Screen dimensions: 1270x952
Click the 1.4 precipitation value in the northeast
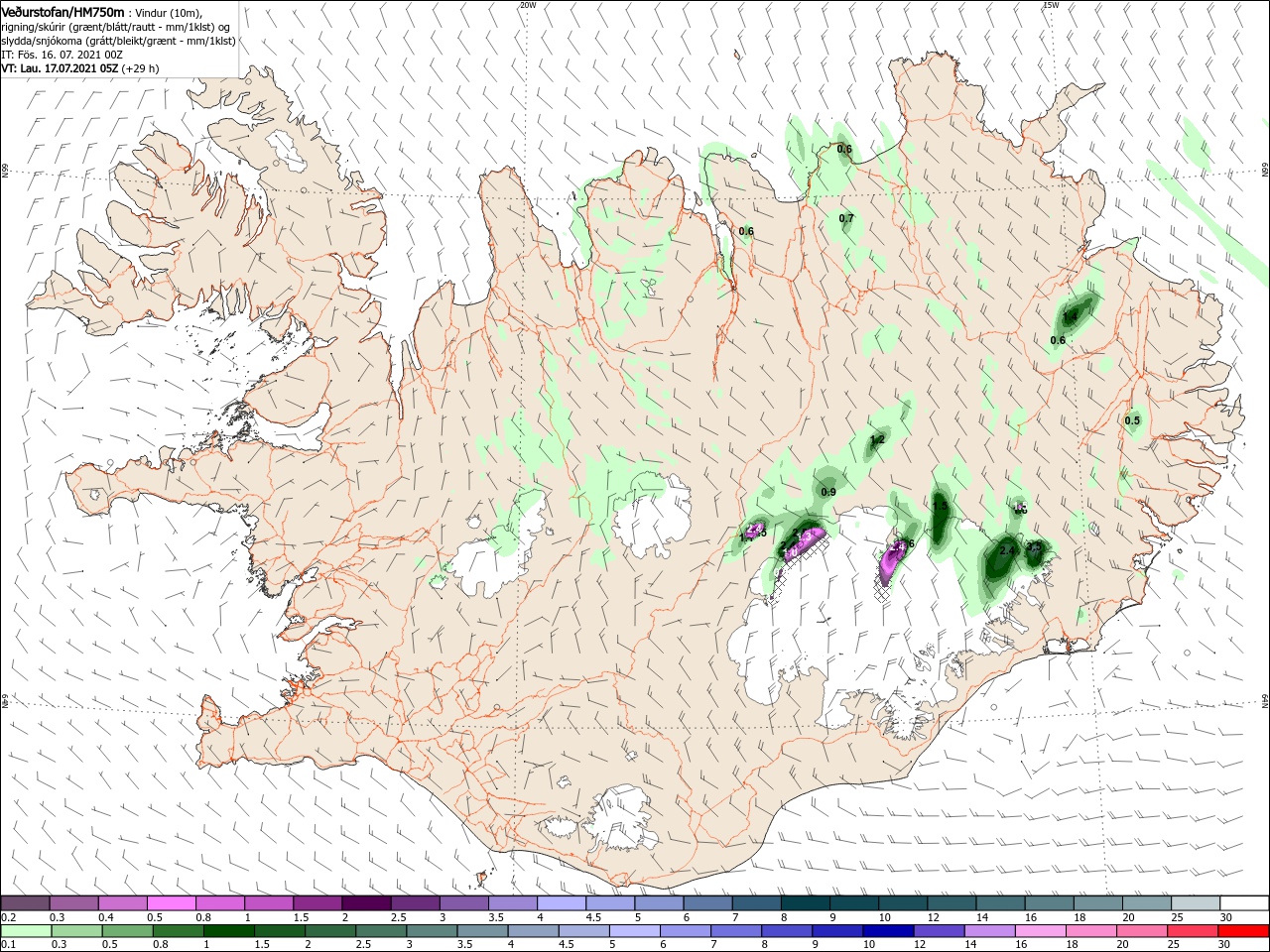1070,316
